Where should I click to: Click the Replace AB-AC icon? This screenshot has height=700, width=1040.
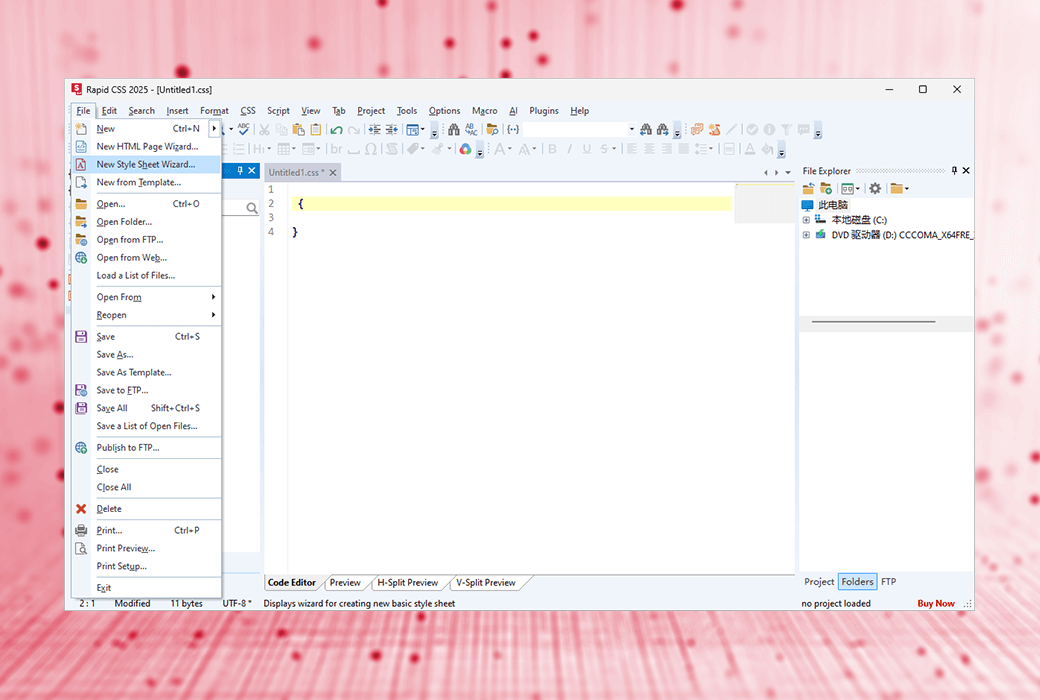471,129
